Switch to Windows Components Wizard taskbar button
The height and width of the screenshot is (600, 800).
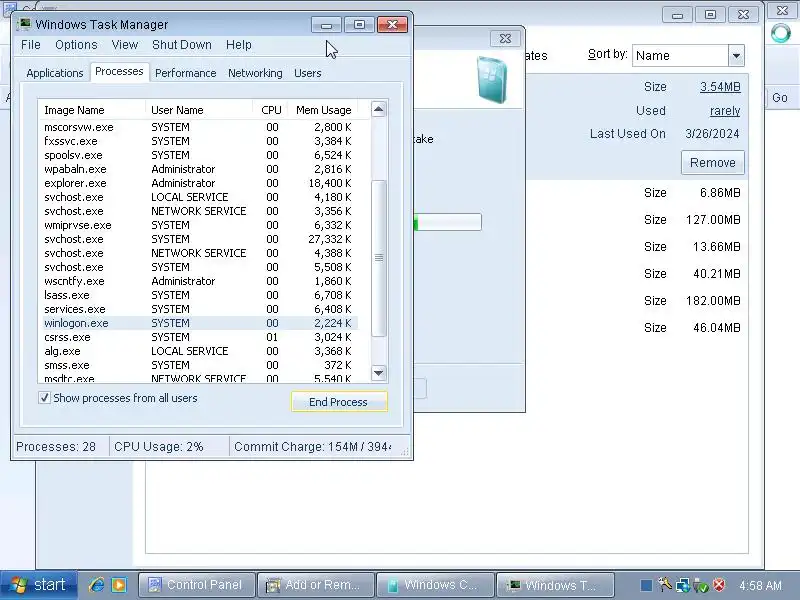[x=435, y=585]
